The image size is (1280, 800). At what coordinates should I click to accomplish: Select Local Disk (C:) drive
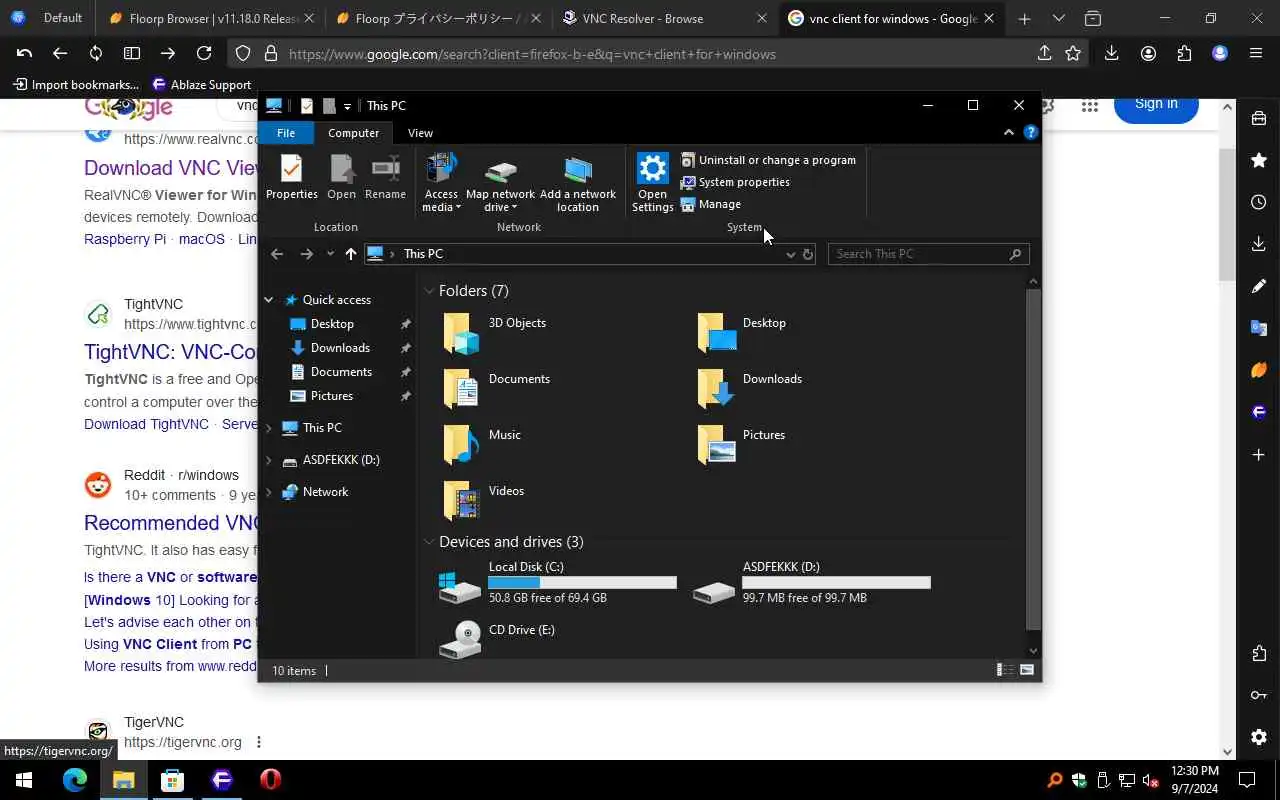click(x=558, y=582)
